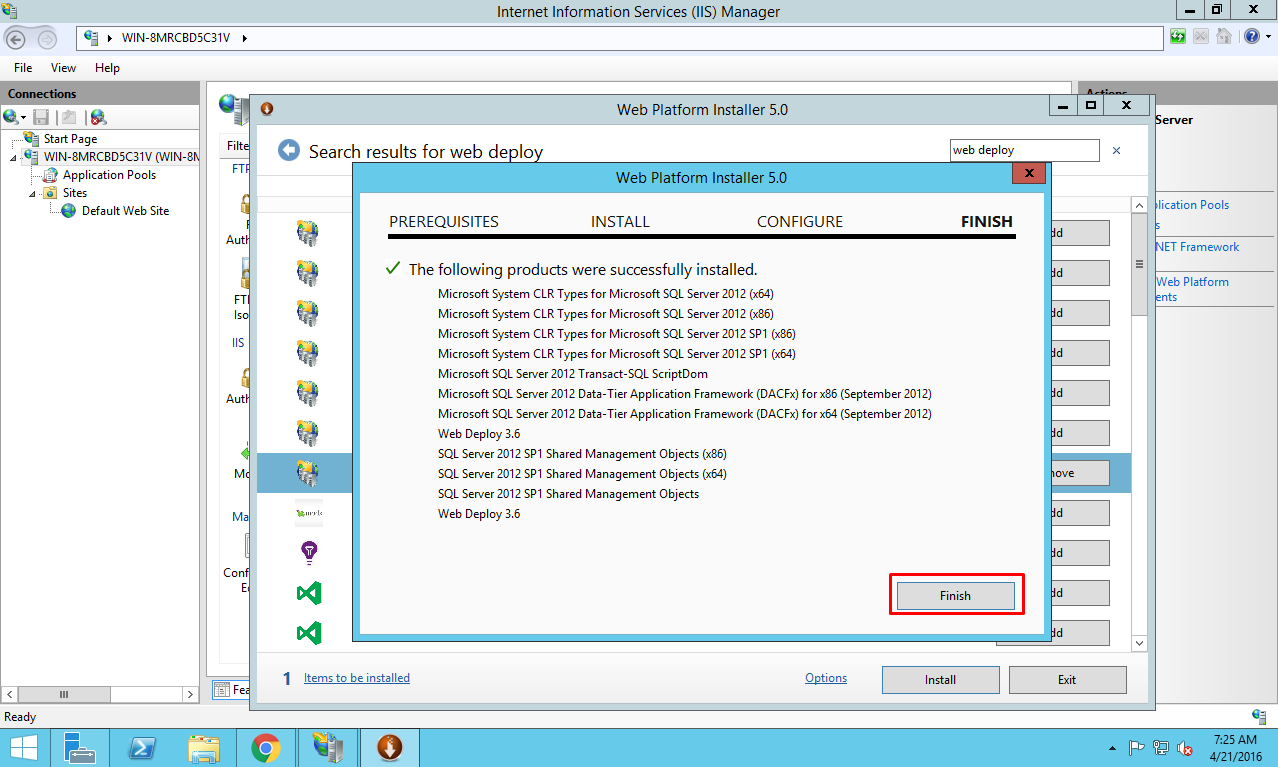Click the Connections pane scroll-left arrow
The image size is (1278, 767).
11,694
